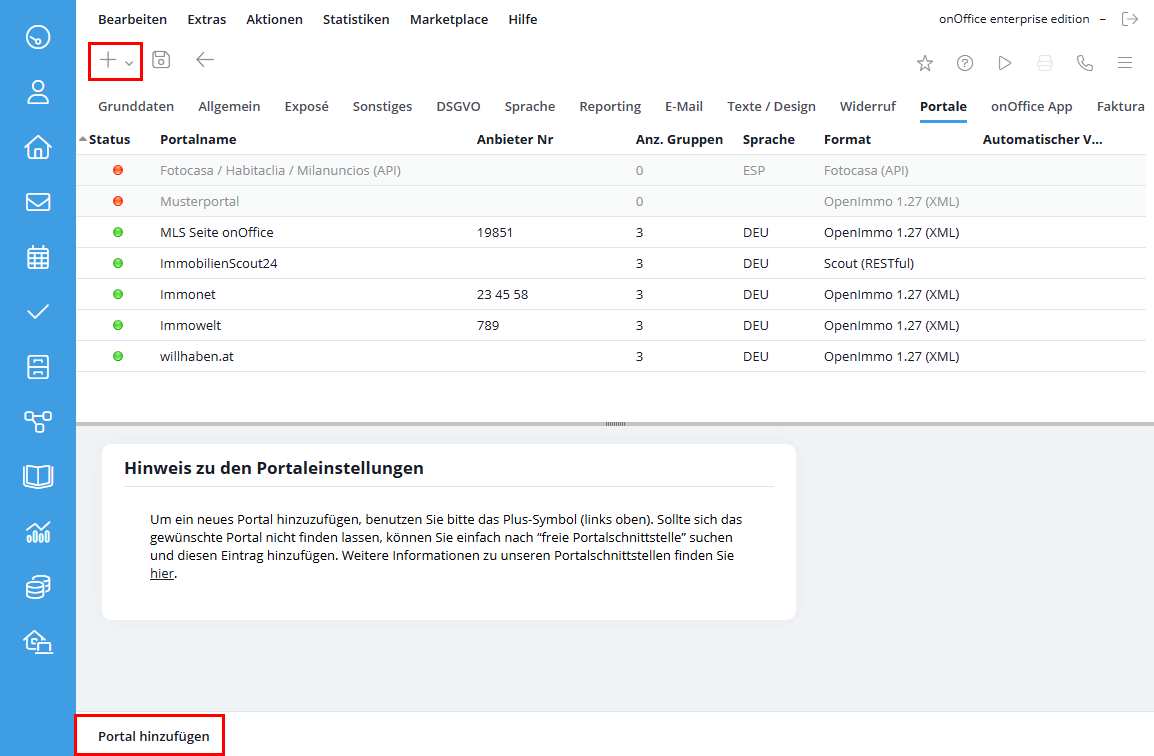This screenshot has width=1154, height=756.
Task: Open the statistics chart icon in sidebar
Action: click(x=38, y=531)
